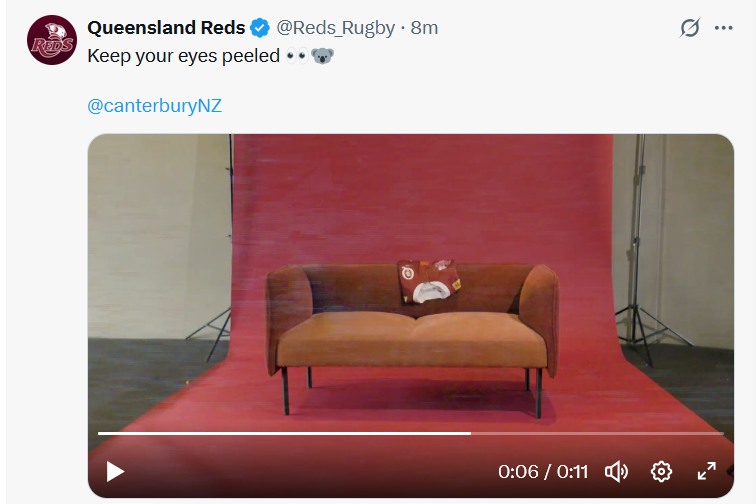
Task: Open the @canterburyNZ mention link
Action: click(x=155, y=106)
